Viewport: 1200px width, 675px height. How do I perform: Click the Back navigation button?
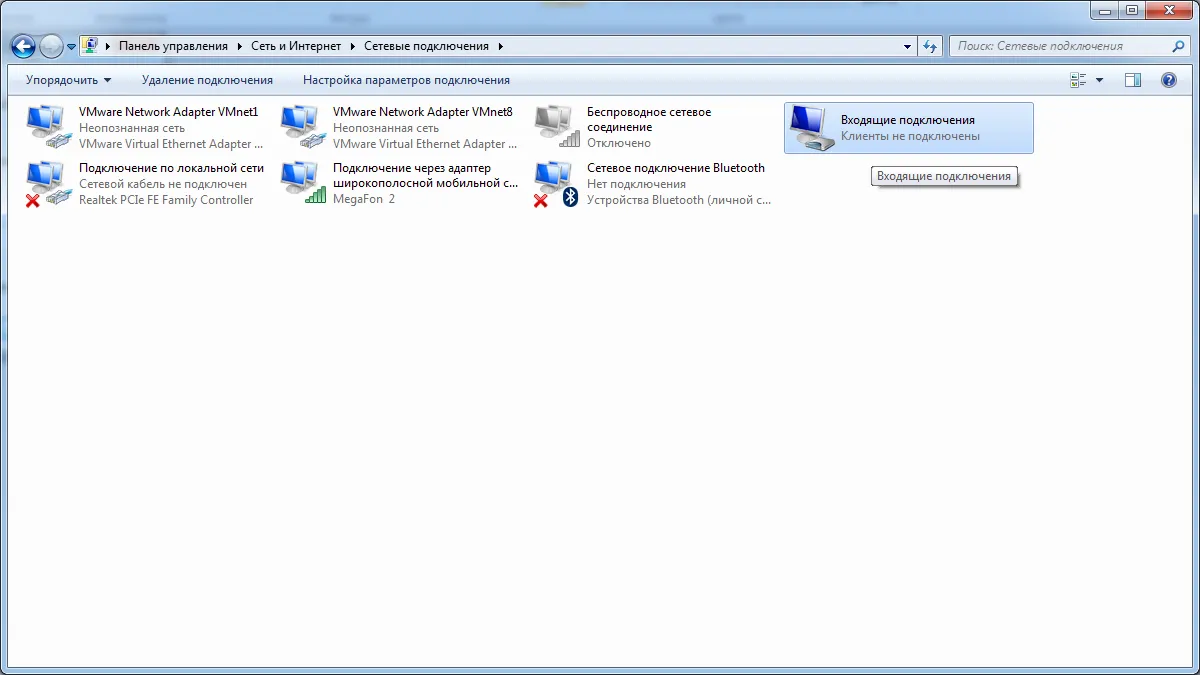(x=23, y=46)
